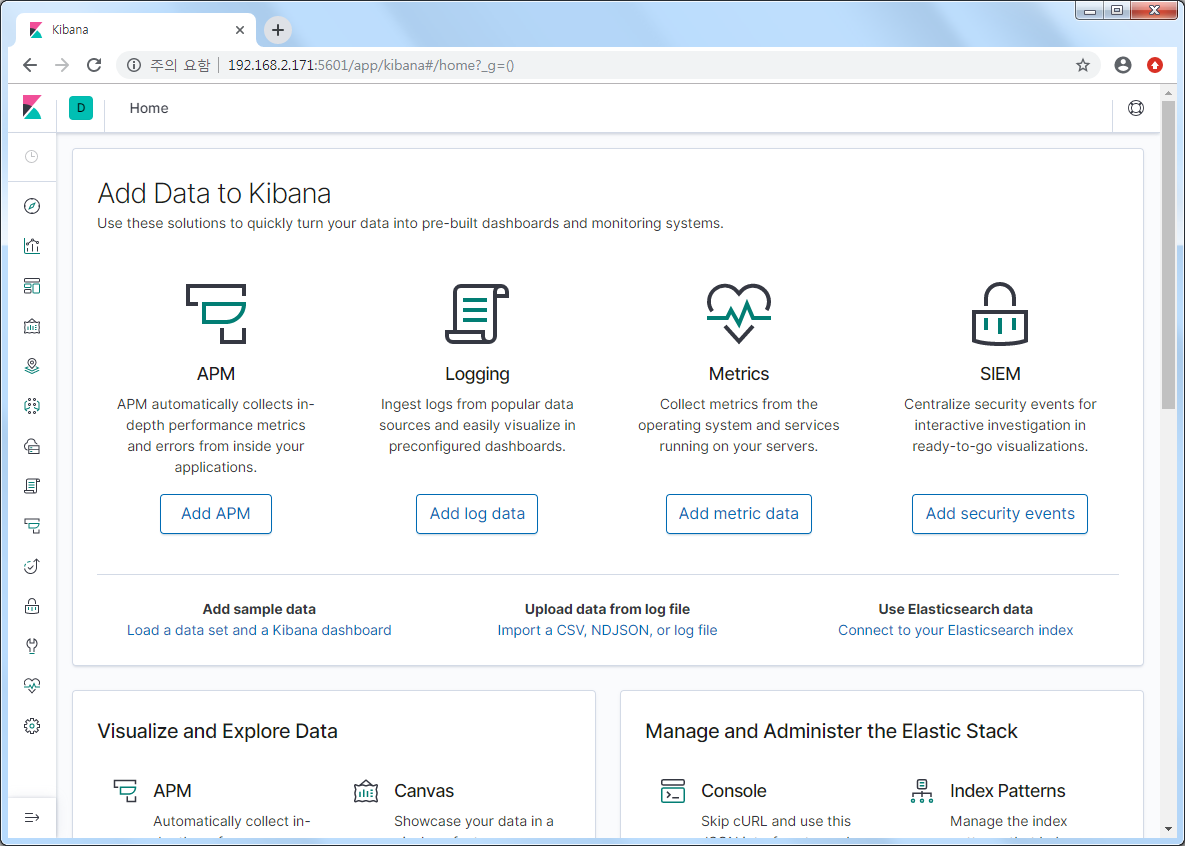Image resolution: width=1185 pixels, height=846 pixels.
Task: Open Index Patterns under Manage and Administer
Action: [1007, 791]
